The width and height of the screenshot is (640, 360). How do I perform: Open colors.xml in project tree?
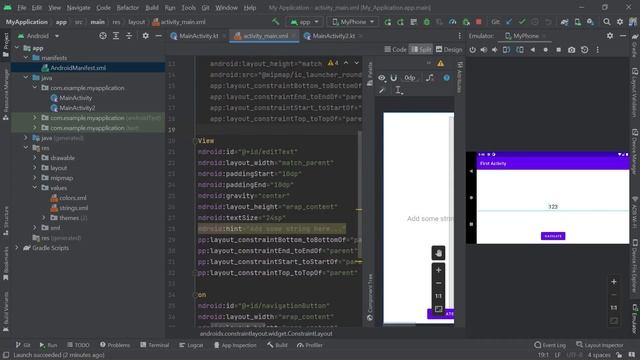tap(73, 198)
